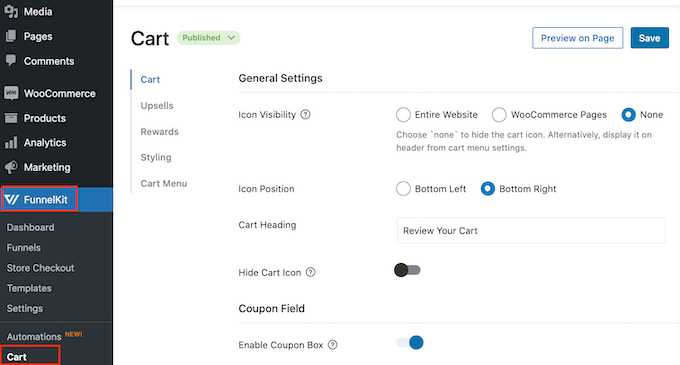Screen dimensions: 680x365
Task: Click the WooCommerce logo icon
Action: tap(11, 93)
